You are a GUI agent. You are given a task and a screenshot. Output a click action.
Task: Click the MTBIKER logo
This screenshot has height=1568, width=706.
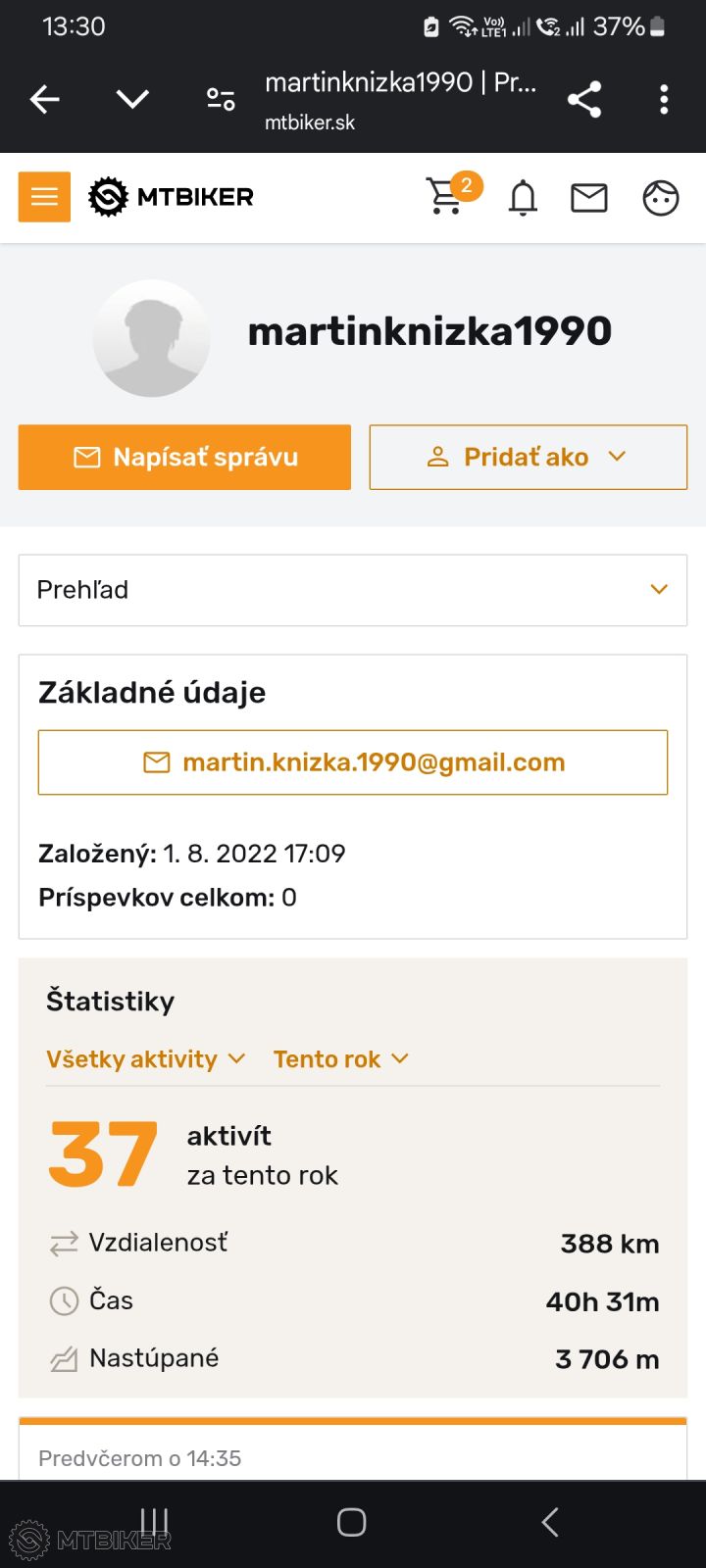[x=172, y=197]
